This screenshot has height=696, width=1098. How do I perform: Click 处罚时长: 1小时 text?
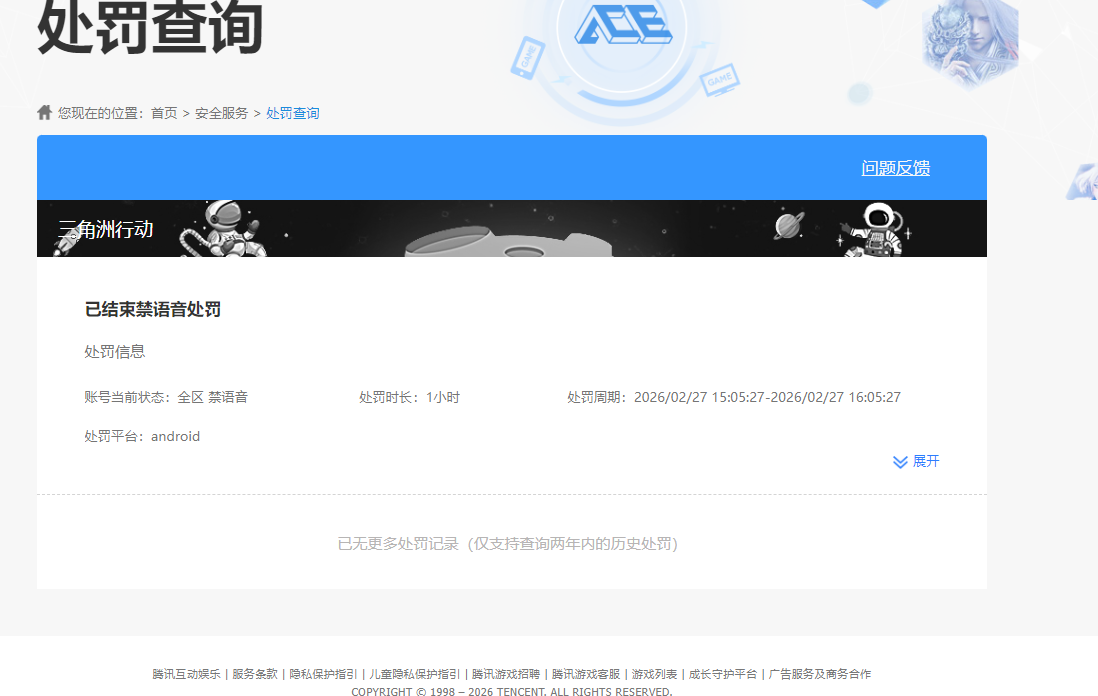tap(410, 397)
